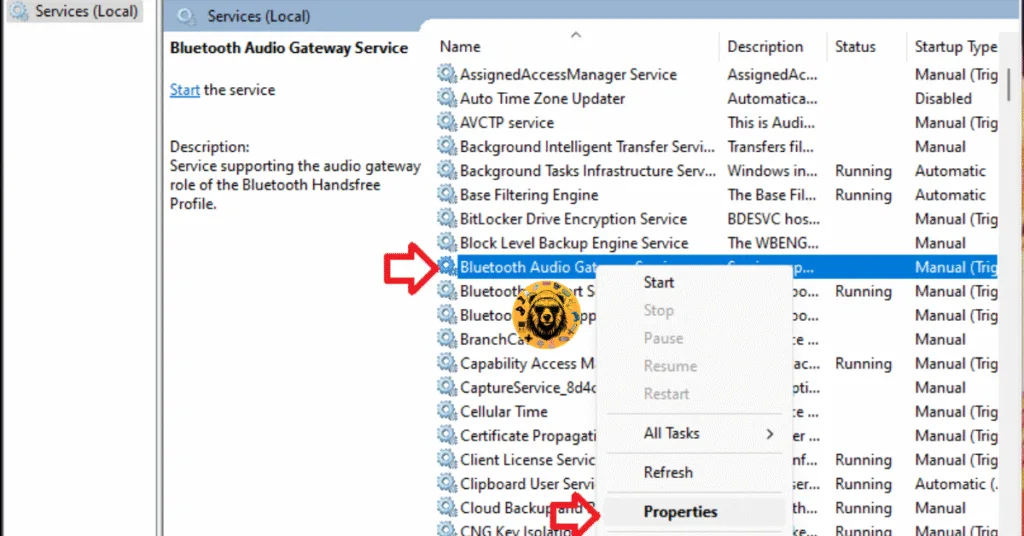Screen dimensions: 1024x536
Task: Select the Background Tasks Infrastructure Service row
Action: (587, 171)
